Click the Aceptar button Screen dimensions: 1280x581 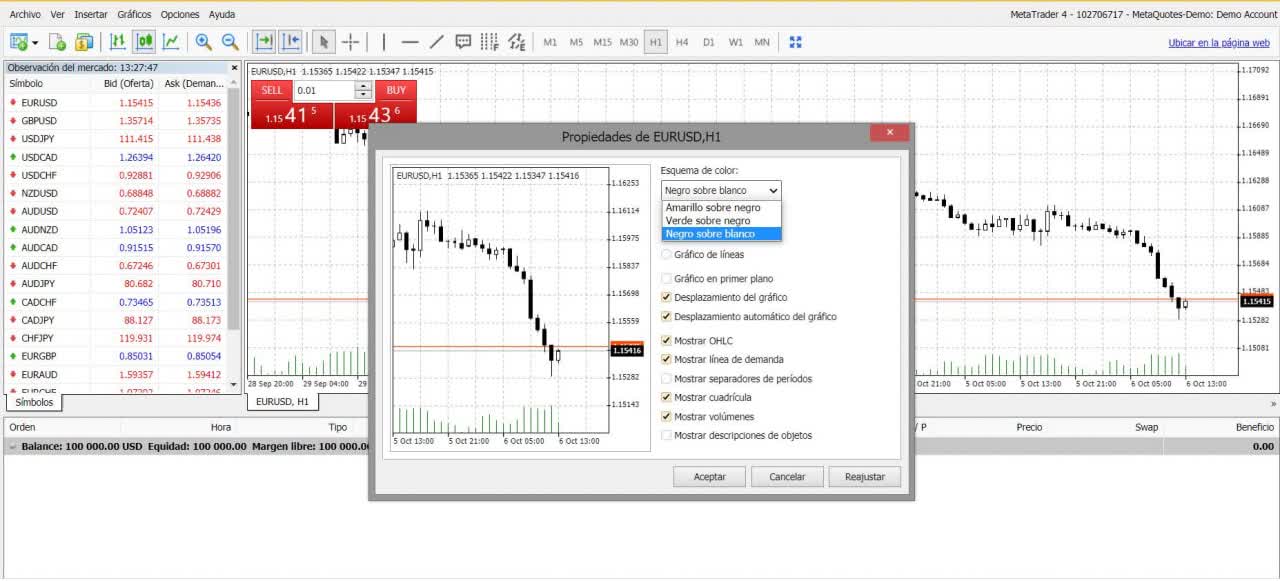click(x=710, y=477)
